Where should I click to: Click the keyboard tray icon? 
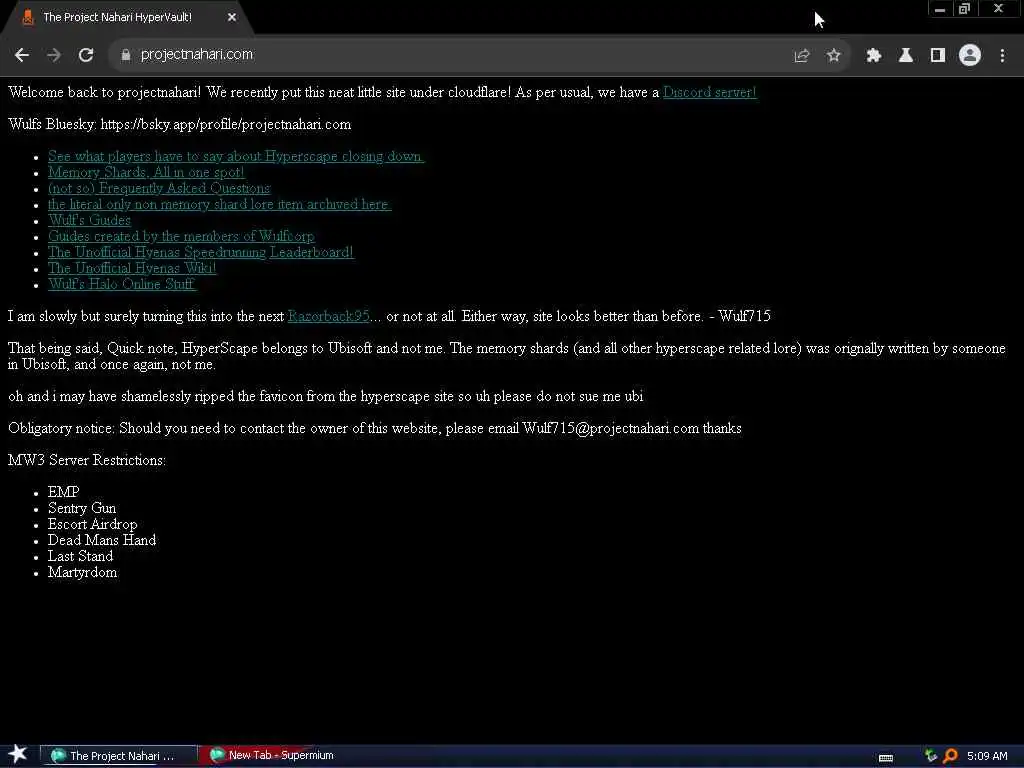886,758
